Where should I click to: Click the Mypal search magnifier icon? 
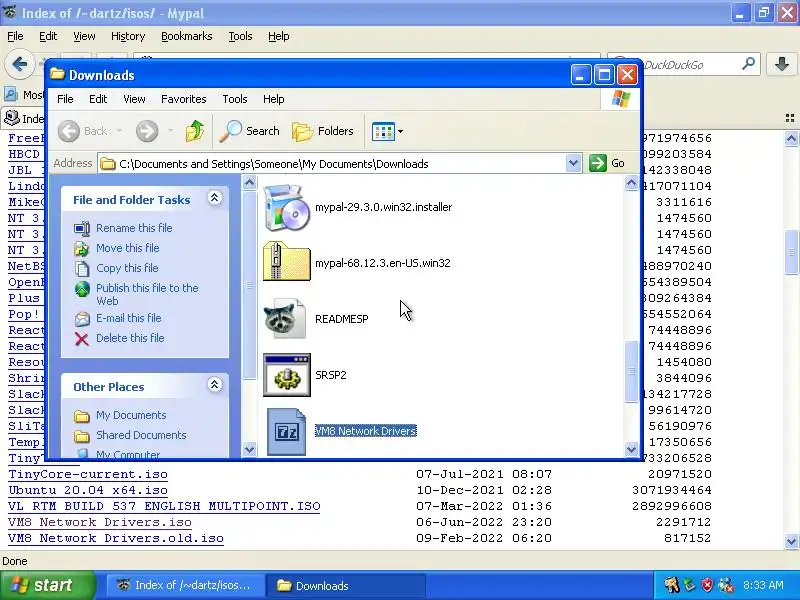[748, 64]
